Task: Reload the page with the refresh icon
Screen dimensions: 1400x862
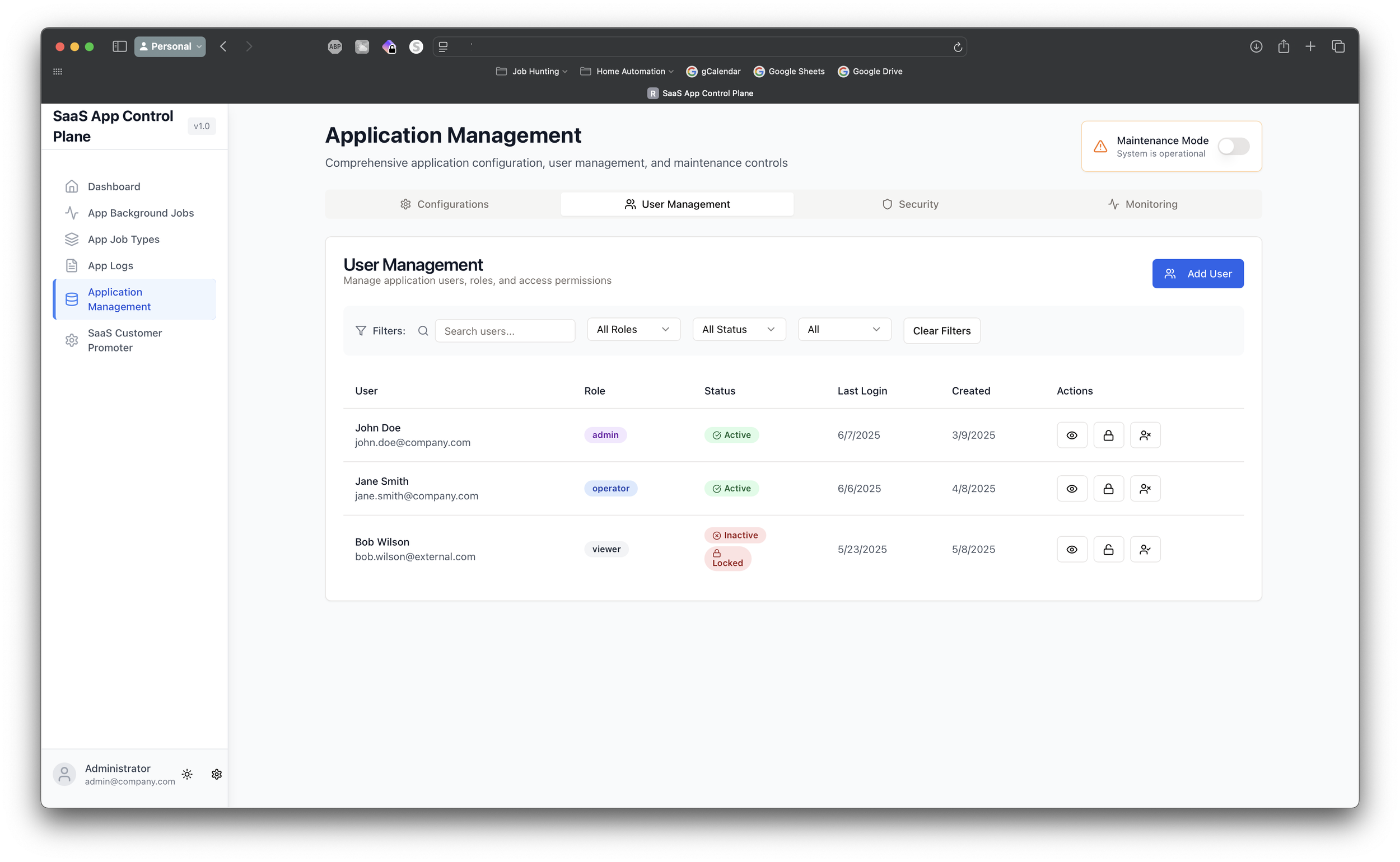Action: tap(958, 47)
